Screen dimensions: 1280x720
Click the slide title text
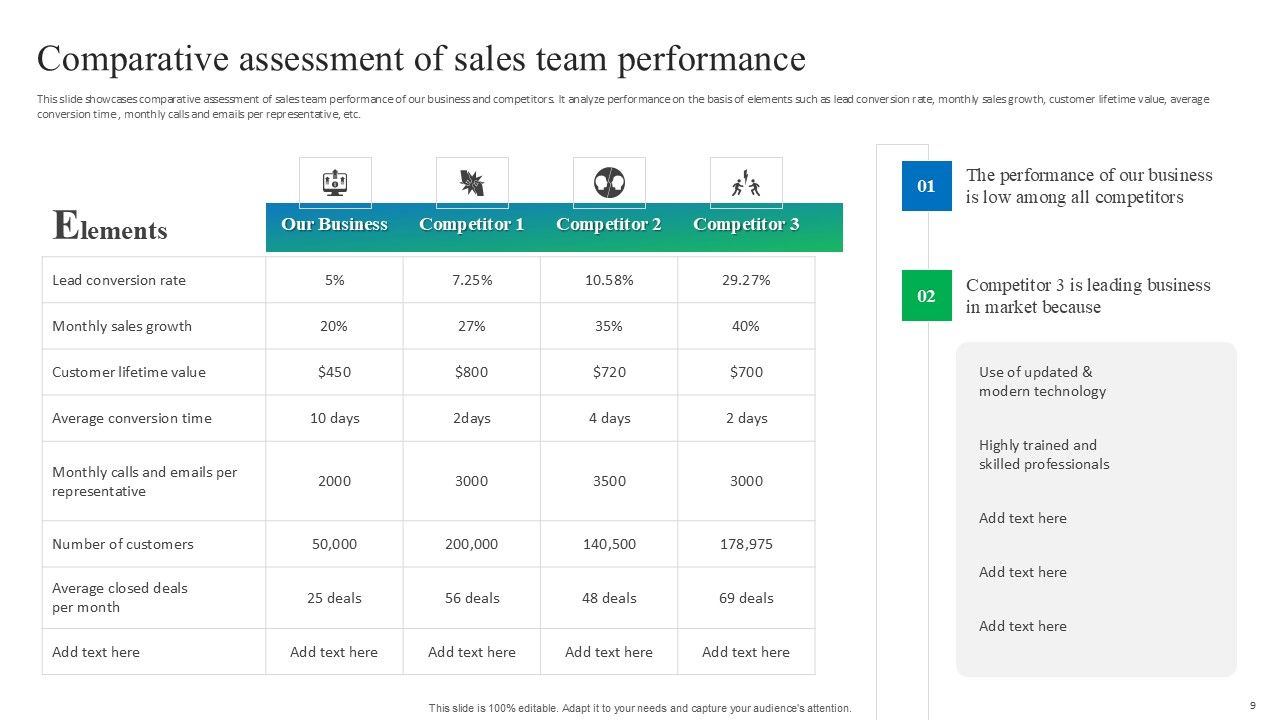pyautogui.click(x=421, y=60)
